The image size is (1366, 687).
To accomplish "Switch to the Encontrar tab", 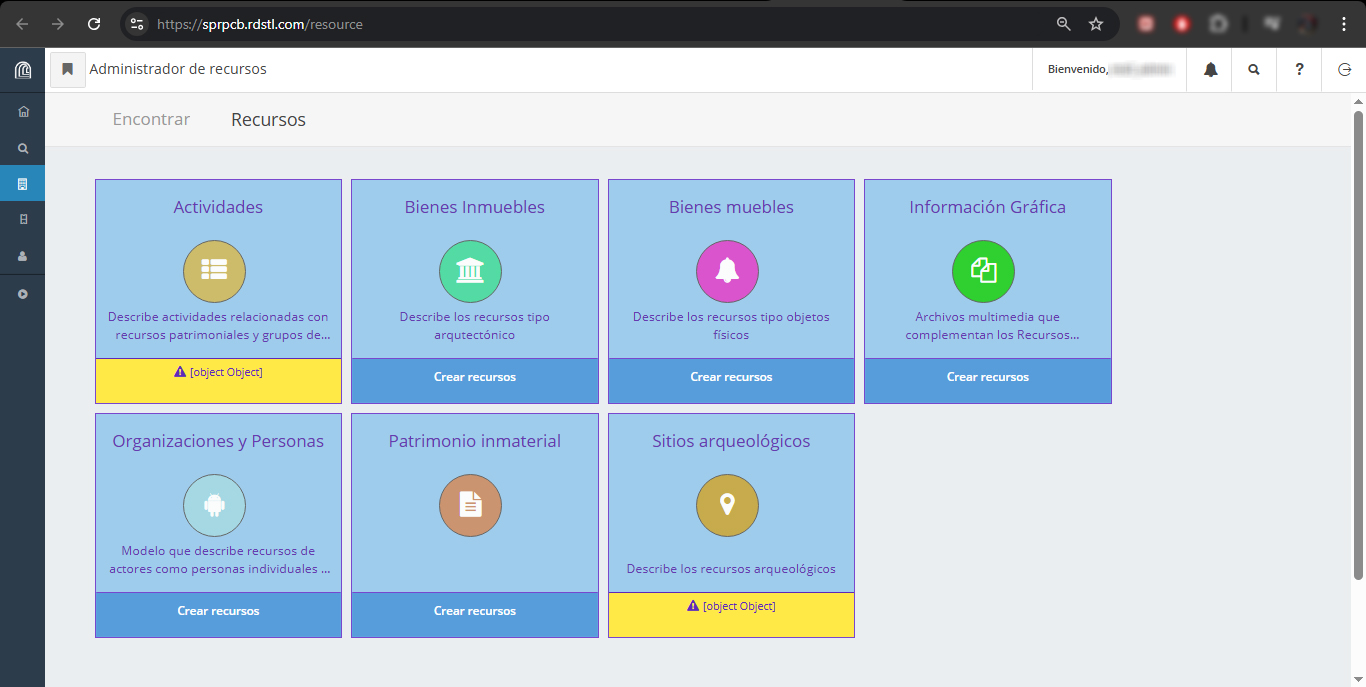I will 151,120.
